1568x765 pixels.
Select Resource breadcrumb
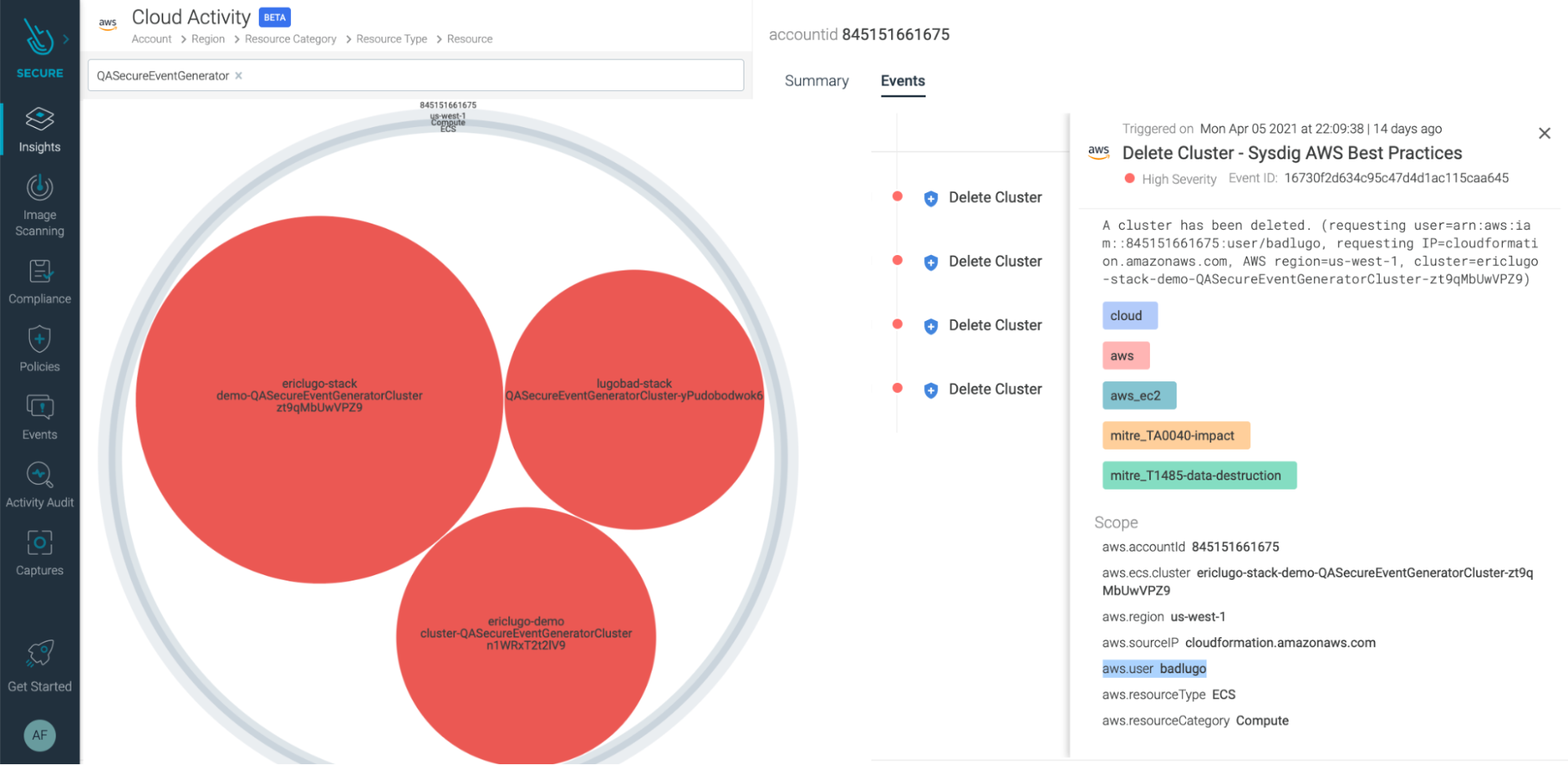470,38
